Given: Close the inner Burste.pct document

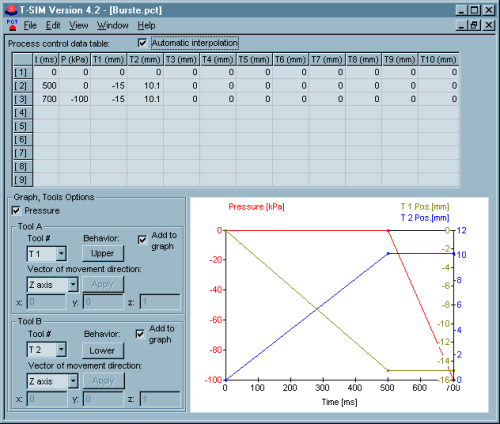Looking at the screenshot, I should coord(488,25).
